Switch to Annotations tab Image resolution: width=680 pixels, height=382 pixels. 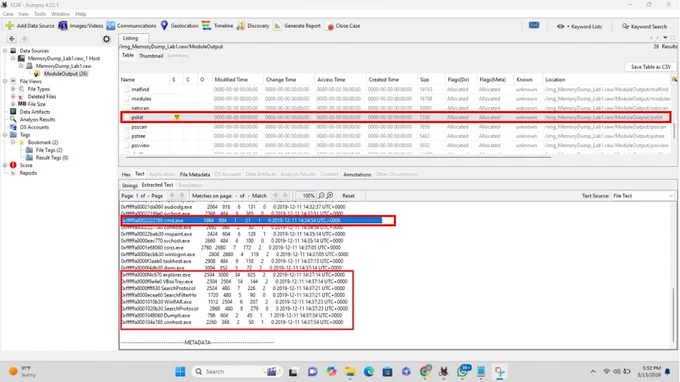click(357, 174)
